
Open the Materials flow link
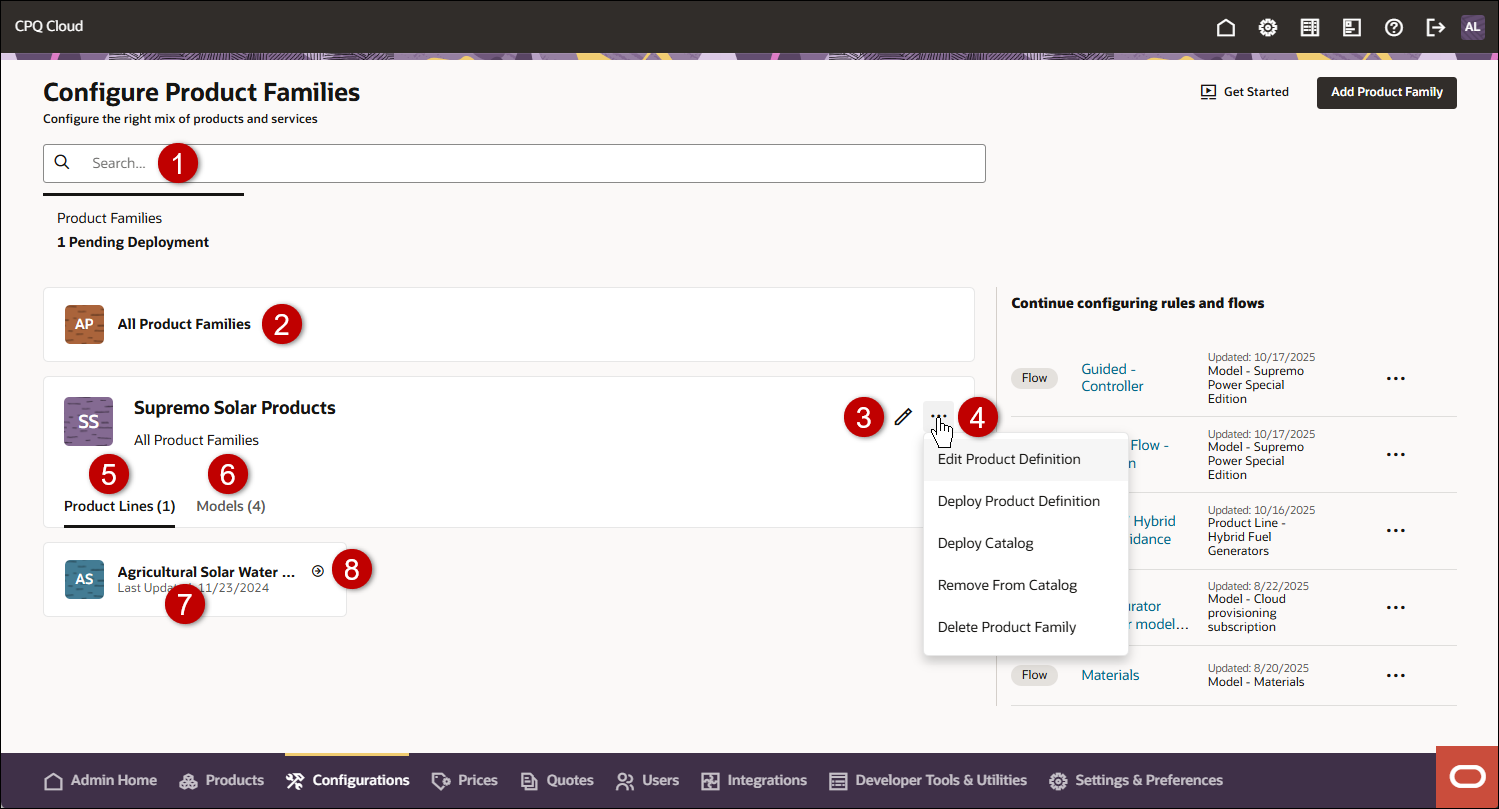(x=1110, y=675)
